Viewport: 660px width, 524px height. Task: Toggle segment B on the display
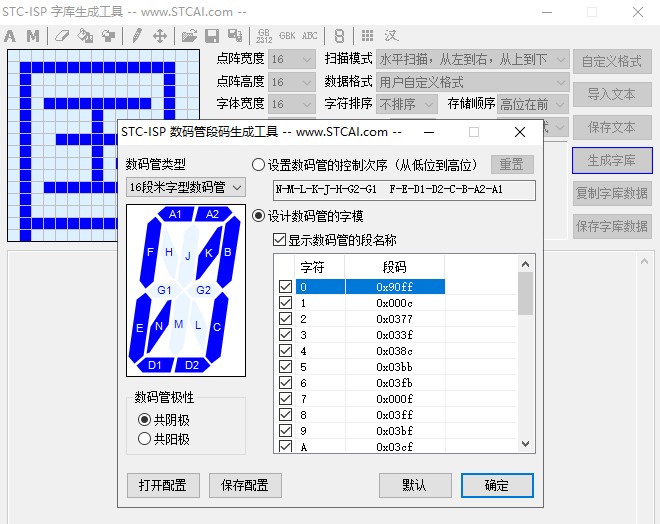229,252
